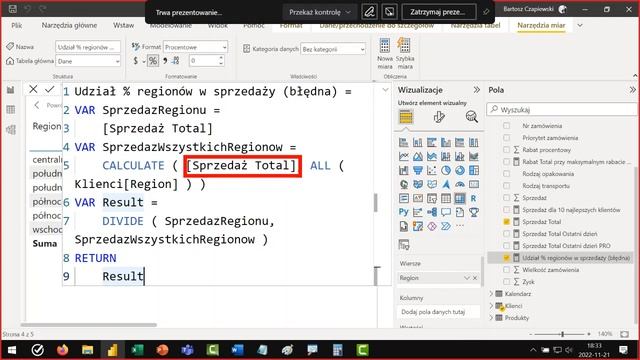
Task: Cancel the formula edit with the X icon
Action: click(33, 89)
